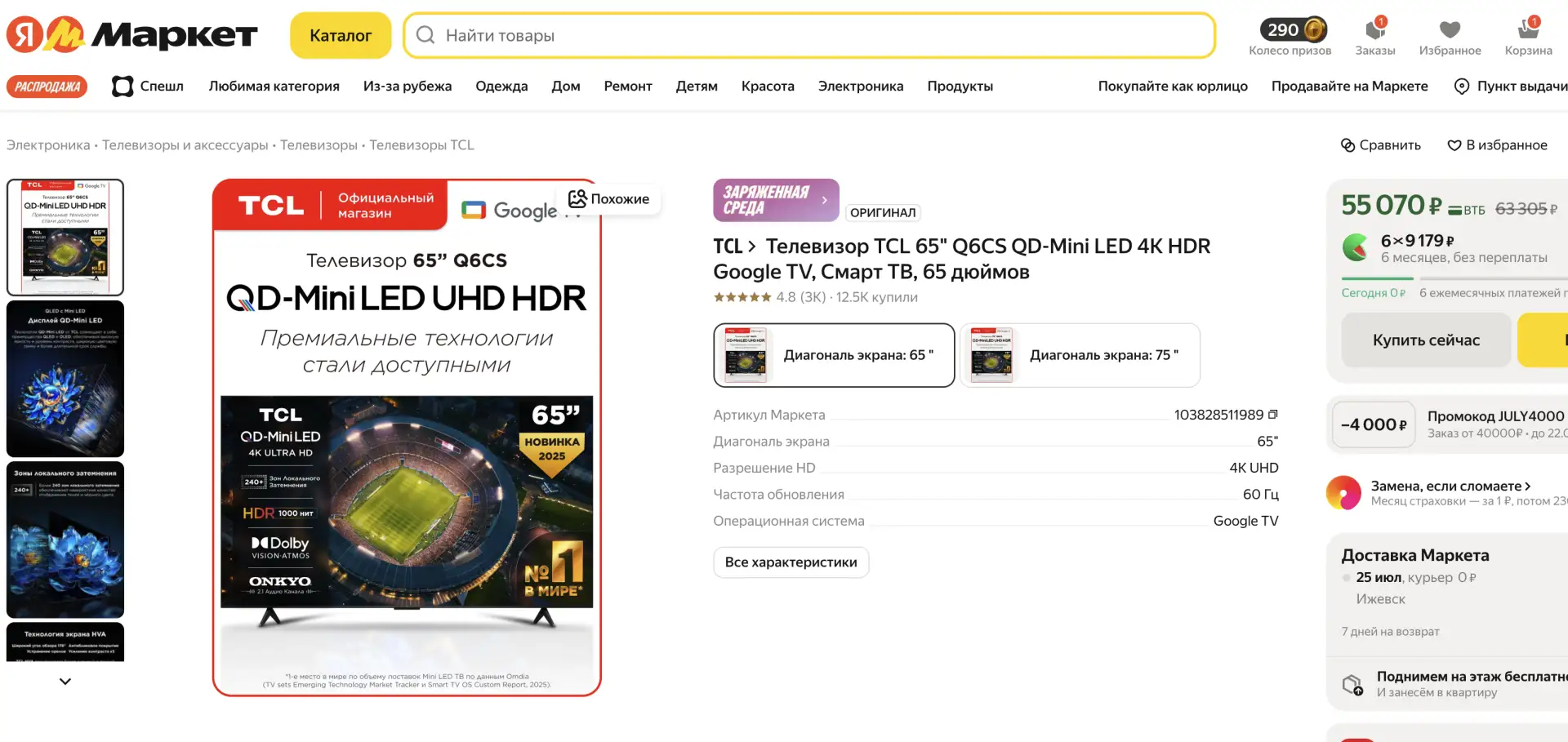The image size is (1568, 742).
Task: Click the 6×9 179 ₽ installment text
Action: (x=1418, y=241)
